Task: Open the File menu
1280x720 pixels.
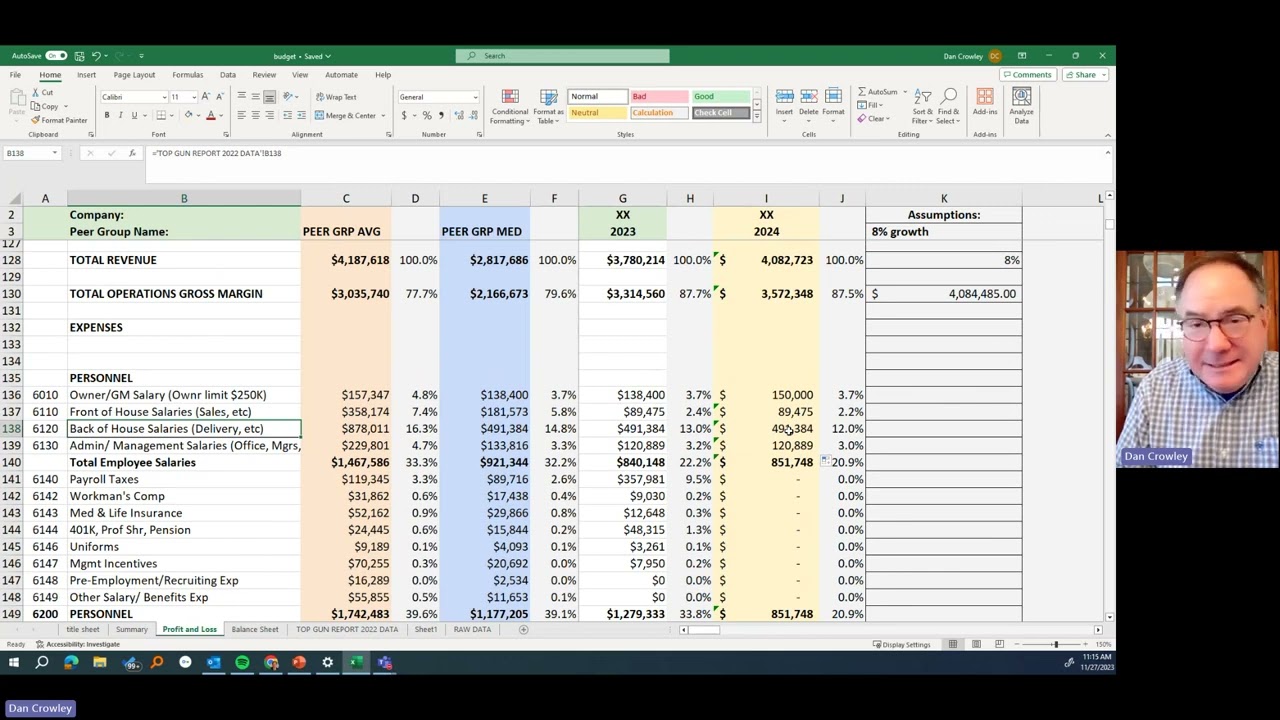Action: [x=15, y=75]
